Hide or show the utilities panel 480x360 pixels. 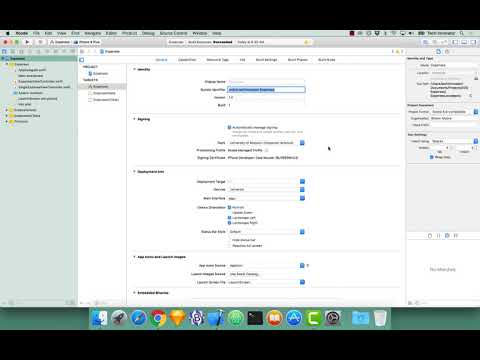[x=473, y=42]
